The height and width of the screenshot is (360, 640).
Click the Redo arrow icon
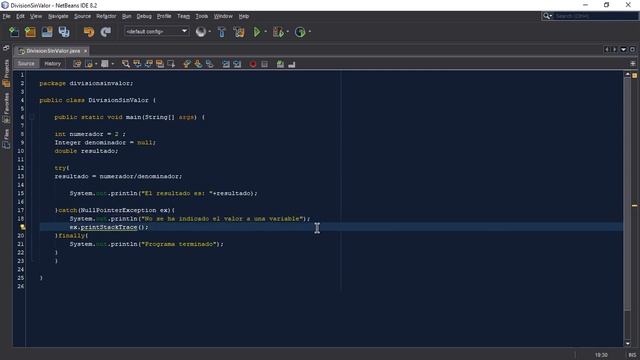(106, 32)
